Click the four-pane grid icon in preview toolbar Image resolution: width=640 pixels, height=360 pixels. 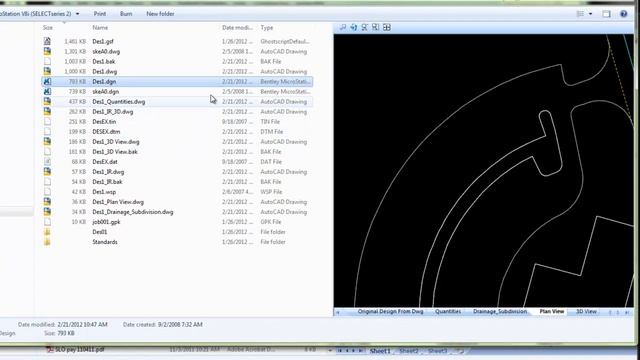387,27
